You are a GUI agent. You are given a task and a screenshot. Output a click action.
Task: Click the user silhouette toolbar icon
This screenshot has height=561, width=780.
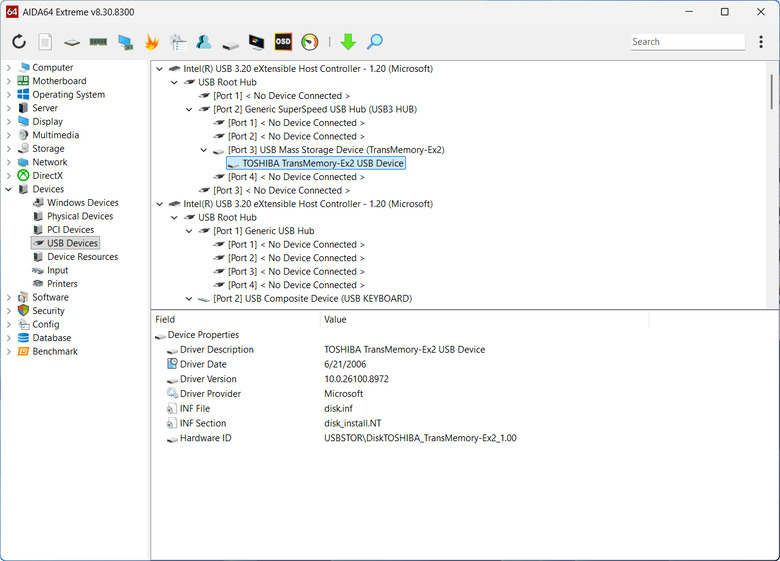click(x=203, y=42)
